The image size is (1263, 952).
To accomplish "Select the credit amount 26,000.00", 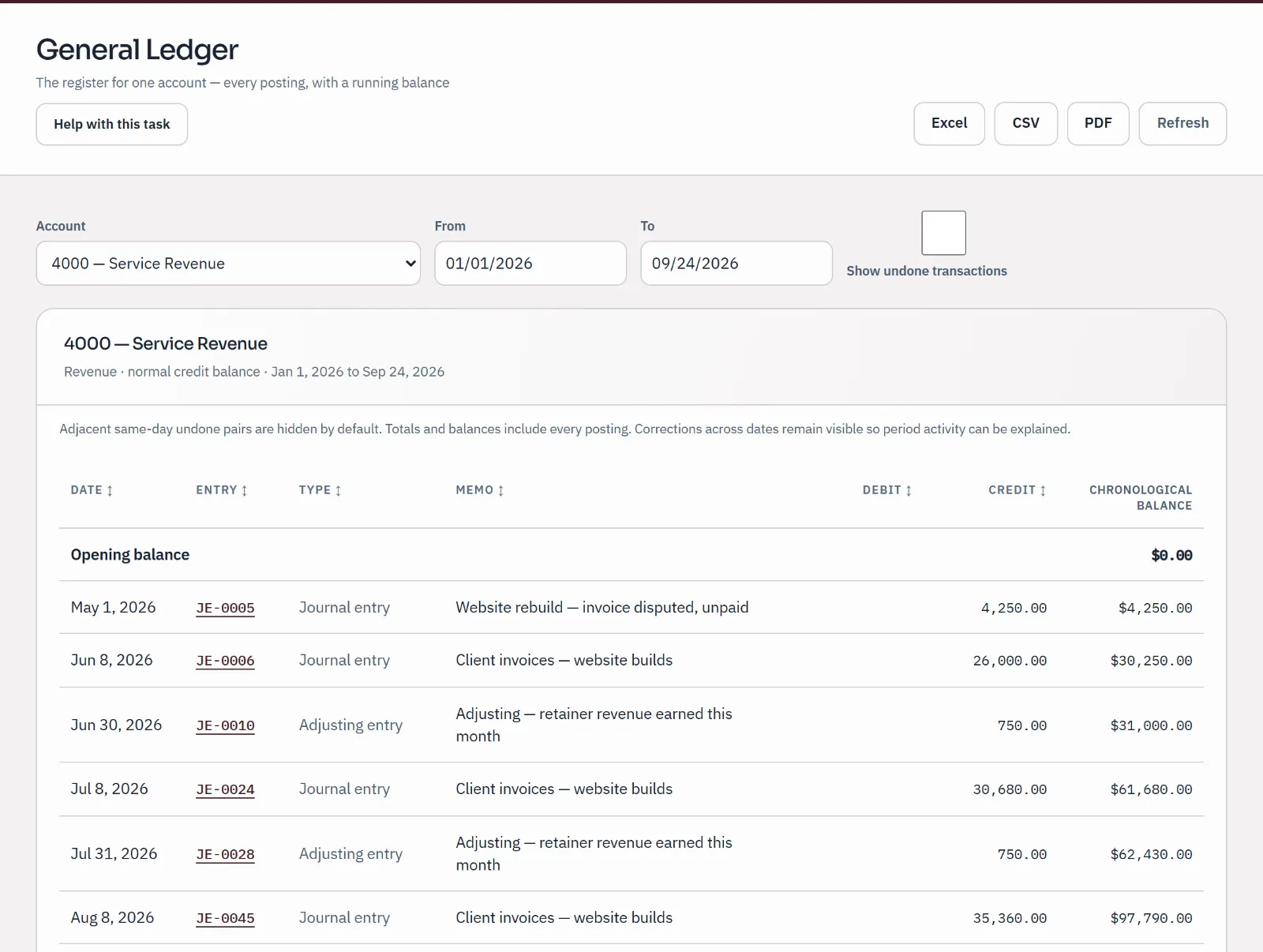I will click(1010, 661).
